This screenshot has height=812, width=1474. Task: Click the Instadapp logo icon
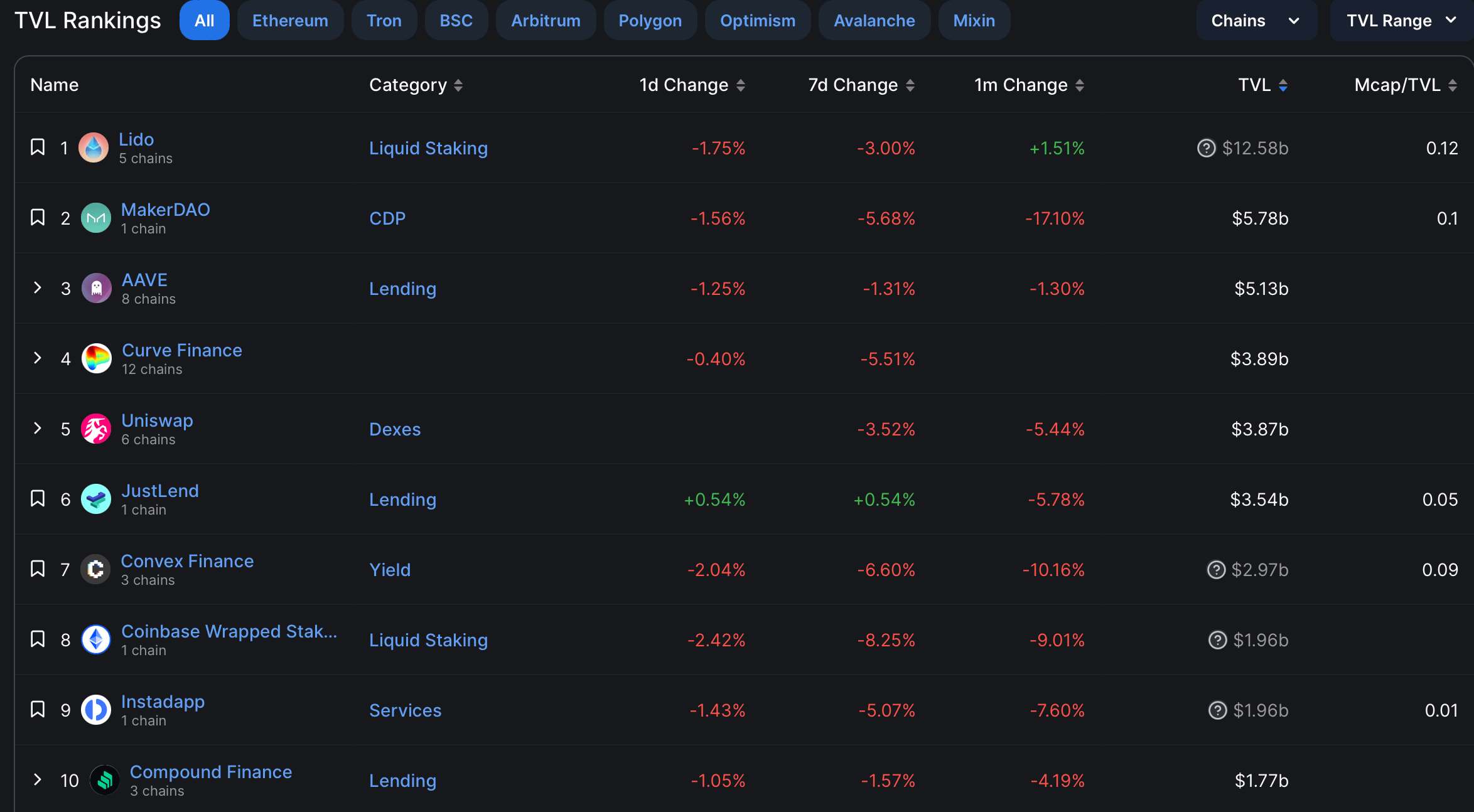click(96, 710)
